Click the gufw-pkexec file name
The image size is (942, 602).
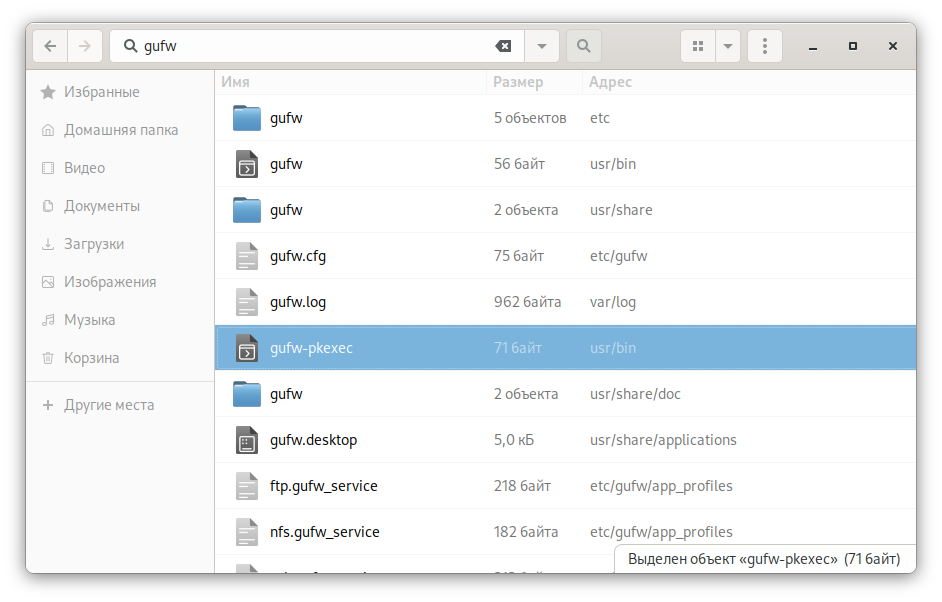(x=311, y=348)
